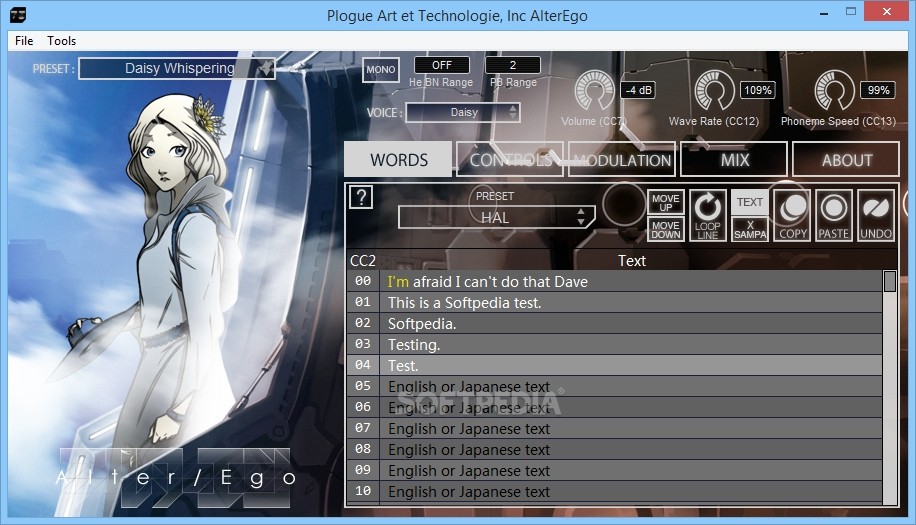The height and width of the screenshot is (525, 916).
Task: Select line 02 "Softpedia."
Action: [630, 324]
